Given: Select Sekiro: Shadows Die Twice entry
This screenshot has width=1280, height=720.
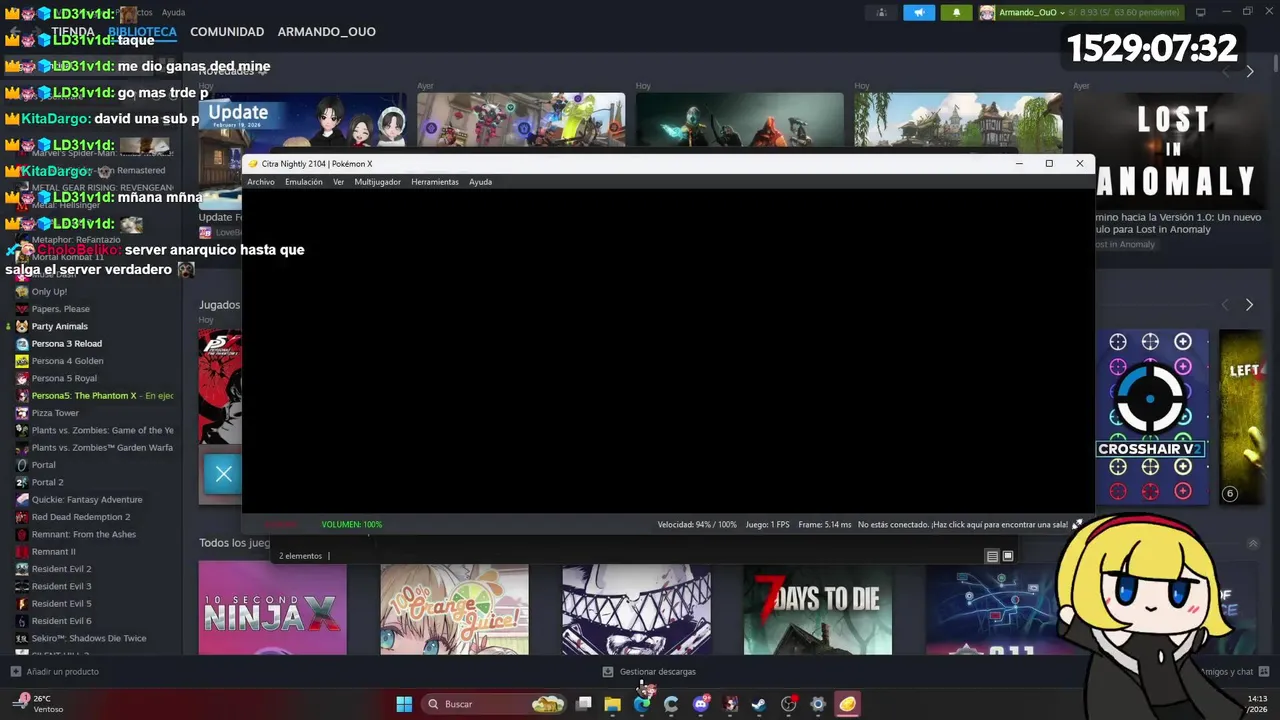Looking at the screenshot, I should coord(88,638).
